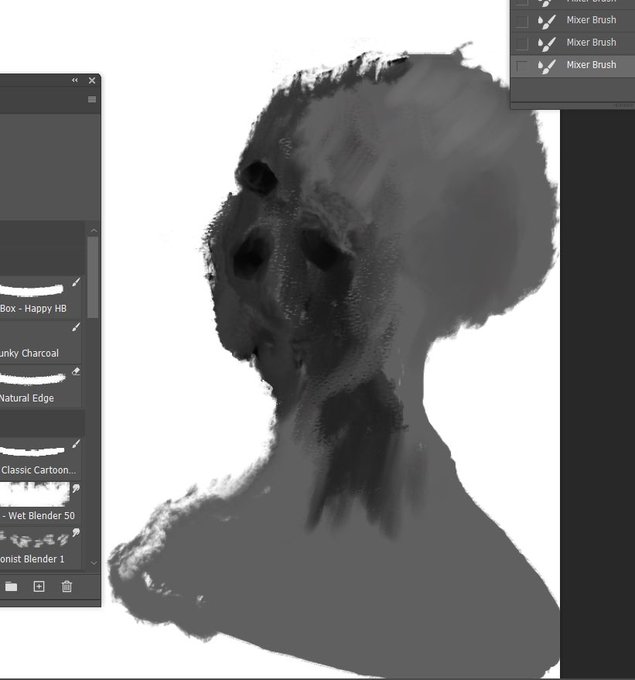Set history brush source on highlighted Mixer Brush state
The width and height of the screenshot is (635, 680).
(522, 66)
